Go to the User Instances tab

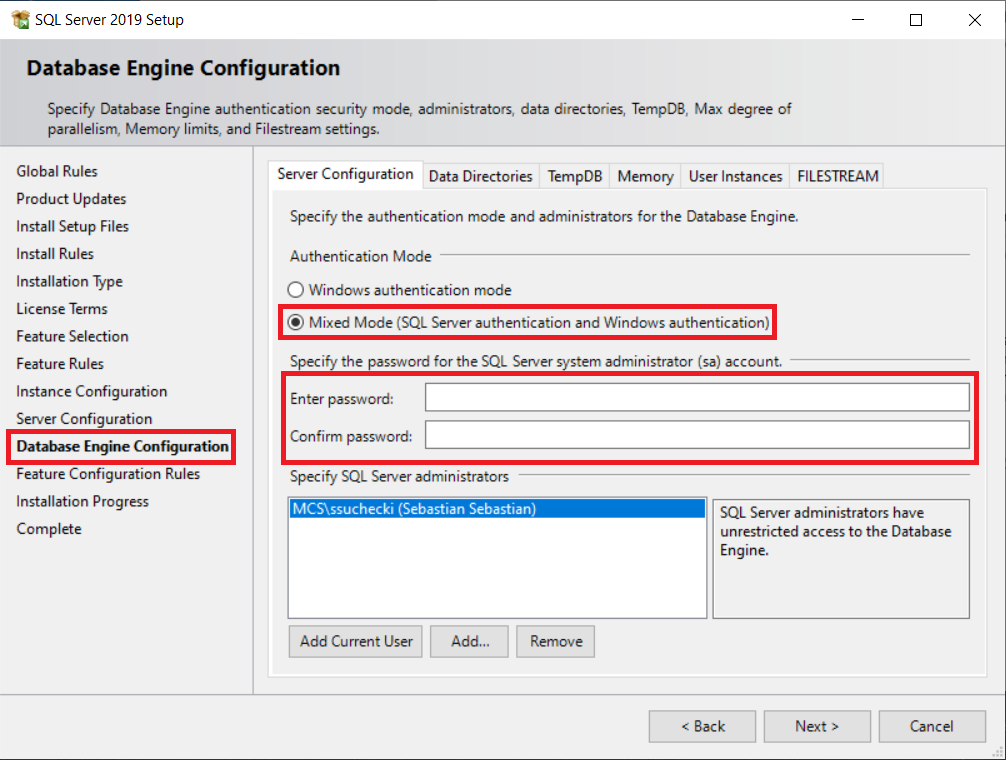pos(735,176)
